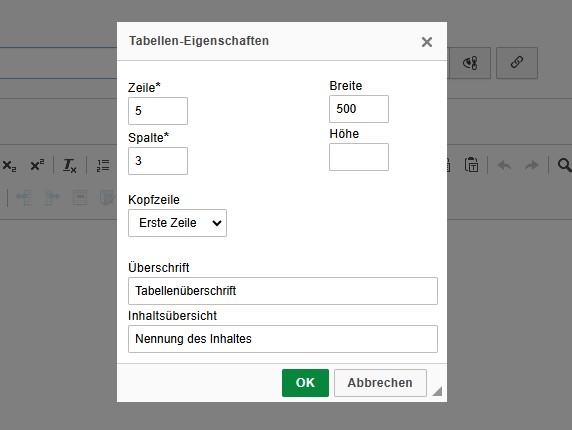Click the Zeile number field
572x430 pixels.
(158, 111)
